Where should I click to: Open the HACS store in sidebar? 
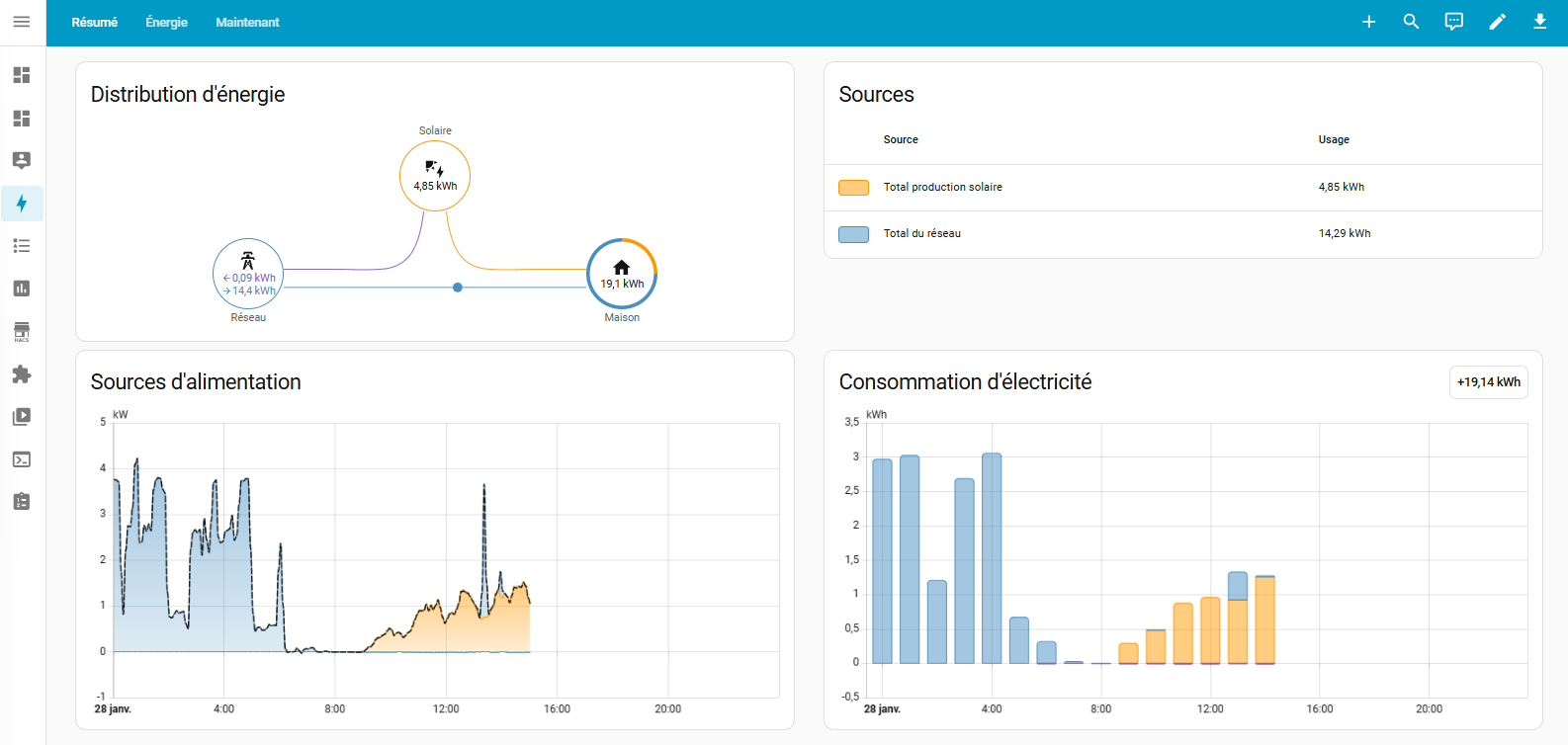point(22,331)
